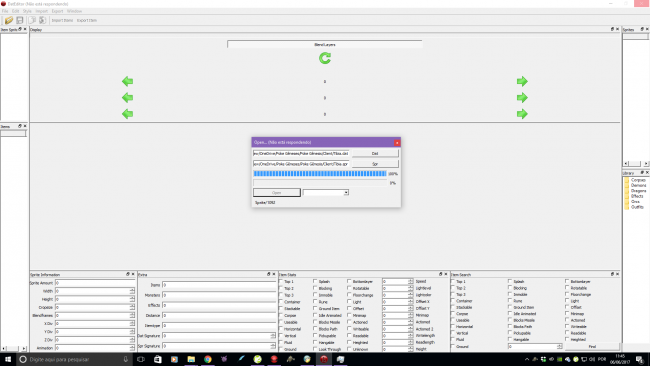Click the top green left arrow
The height and width of the screenshot is (366, 650).
[x=128, y=81]
